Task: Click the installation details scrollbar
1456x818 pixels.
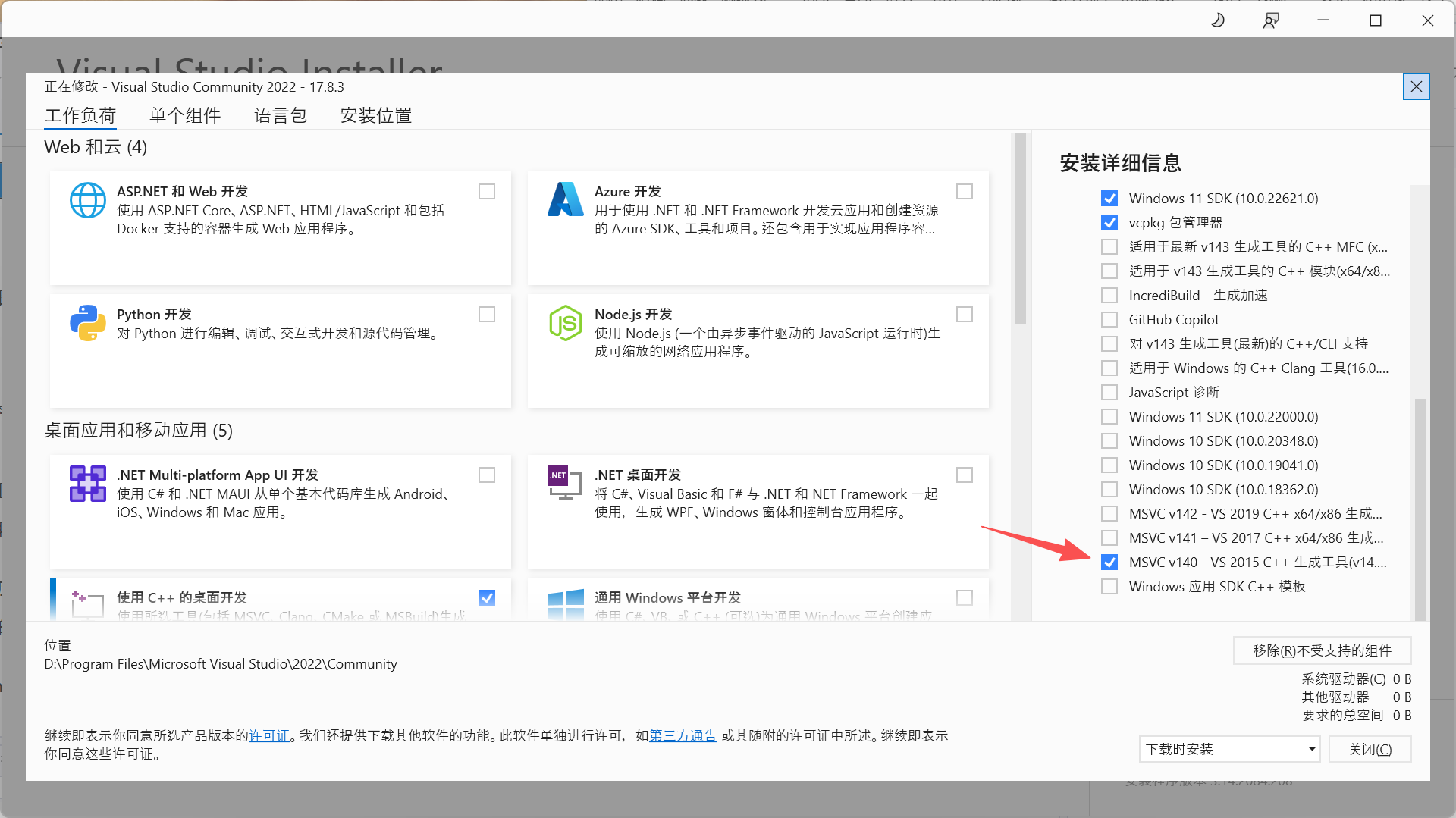Action: [1420, 509]
